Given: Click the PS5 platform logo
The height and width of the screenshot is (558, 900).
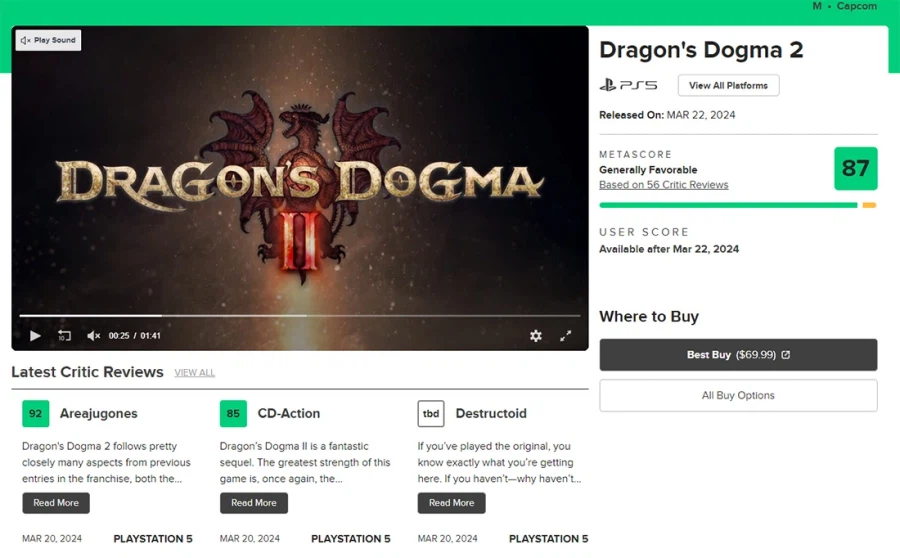Looking at the screenshot, I should tap(628, 86).
